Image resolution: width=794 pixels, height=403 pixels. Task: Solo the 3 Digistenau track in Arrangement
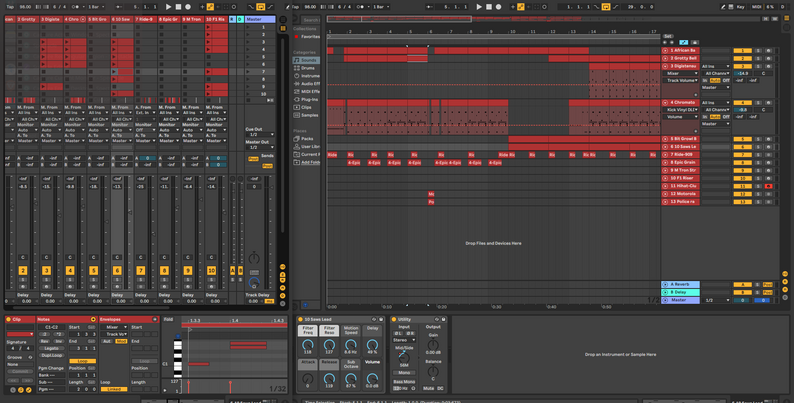click(758, 66)
